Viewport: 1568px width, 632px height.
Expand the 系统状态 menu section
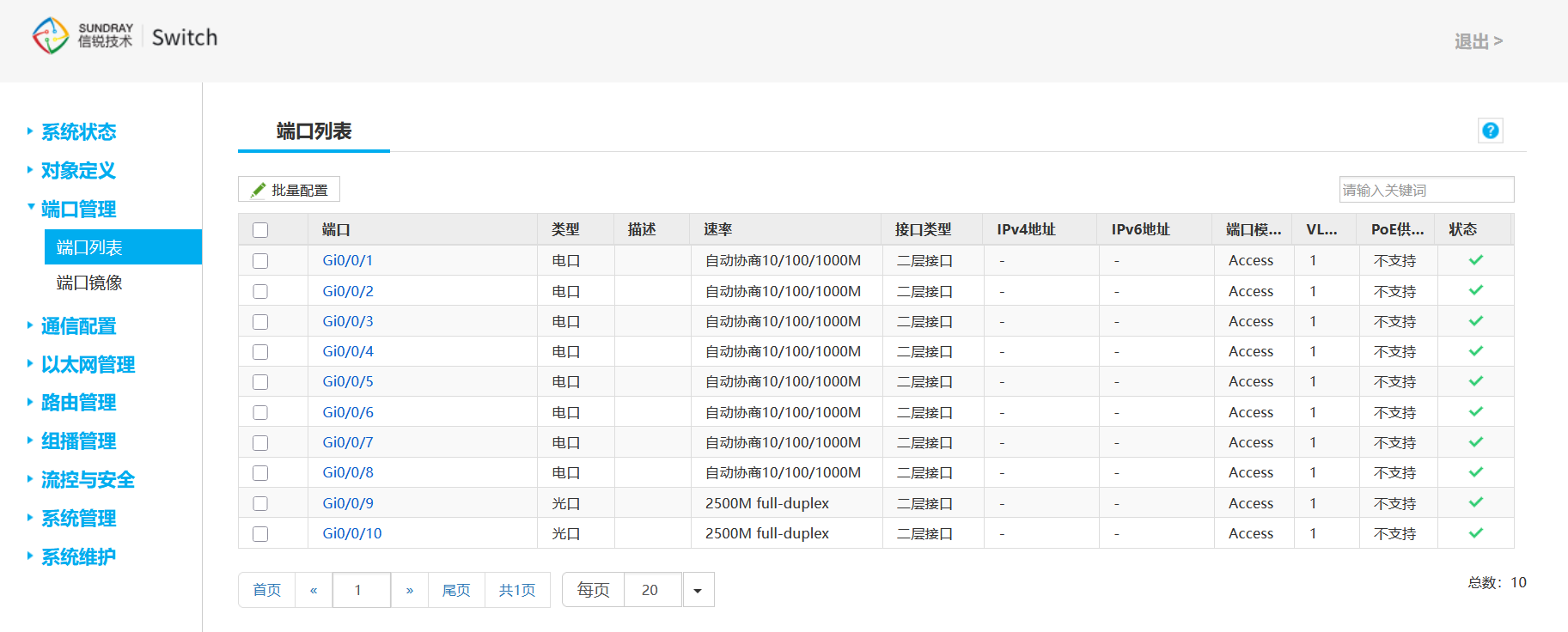click(x=78, y=132)
